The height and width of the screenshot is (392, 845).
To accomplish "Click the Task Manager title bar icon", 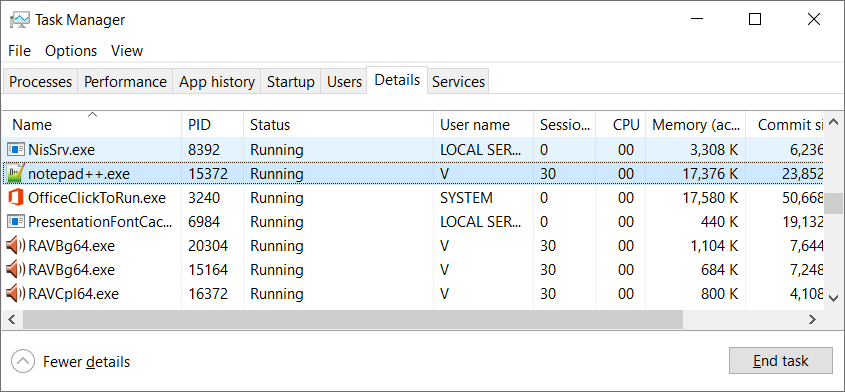I will pos(20,20).
